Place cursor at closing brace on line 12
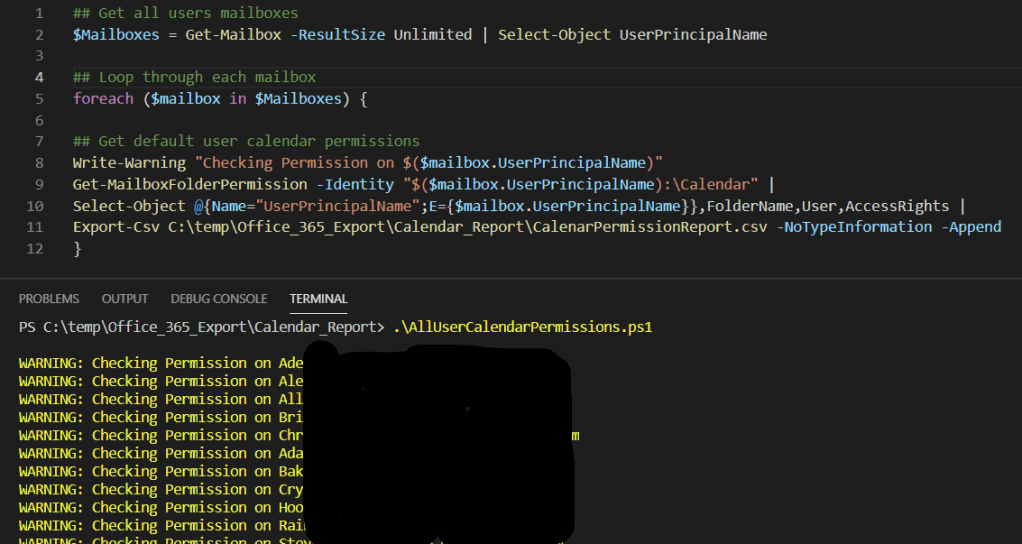This screenshot has height=544, width=1022. (x=77, y=248)
